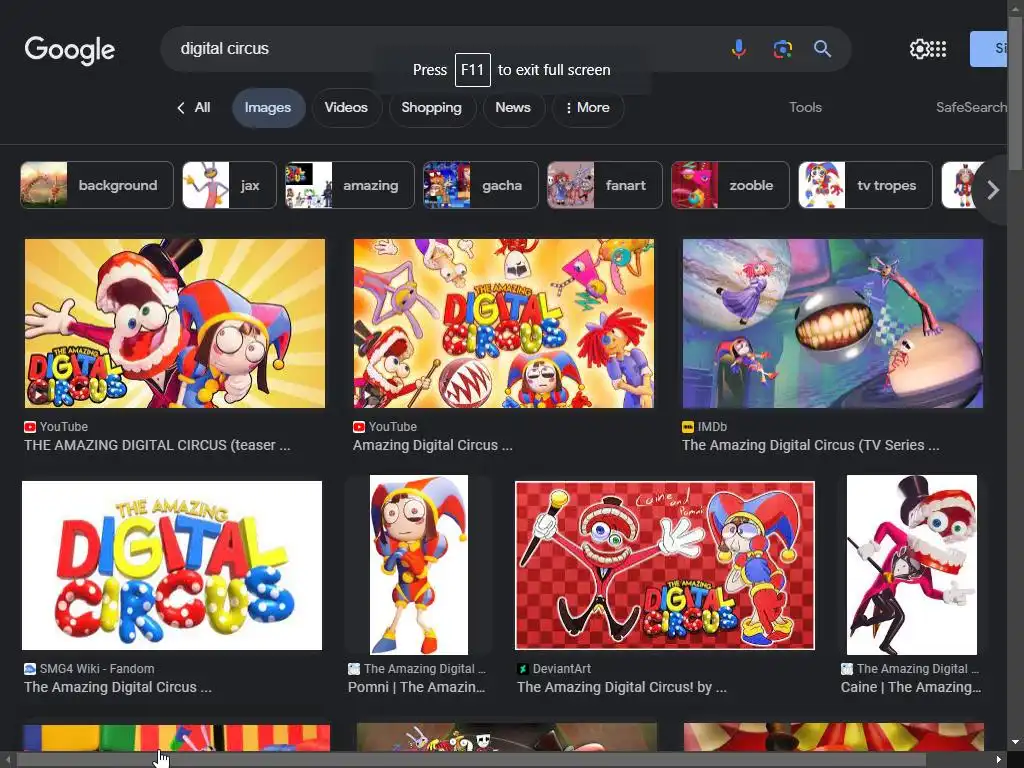This screenshot has height=768, width=1024.
Task: Open the red checkered DeviantArt fanart thumbnail
Action: coord(665,566)
